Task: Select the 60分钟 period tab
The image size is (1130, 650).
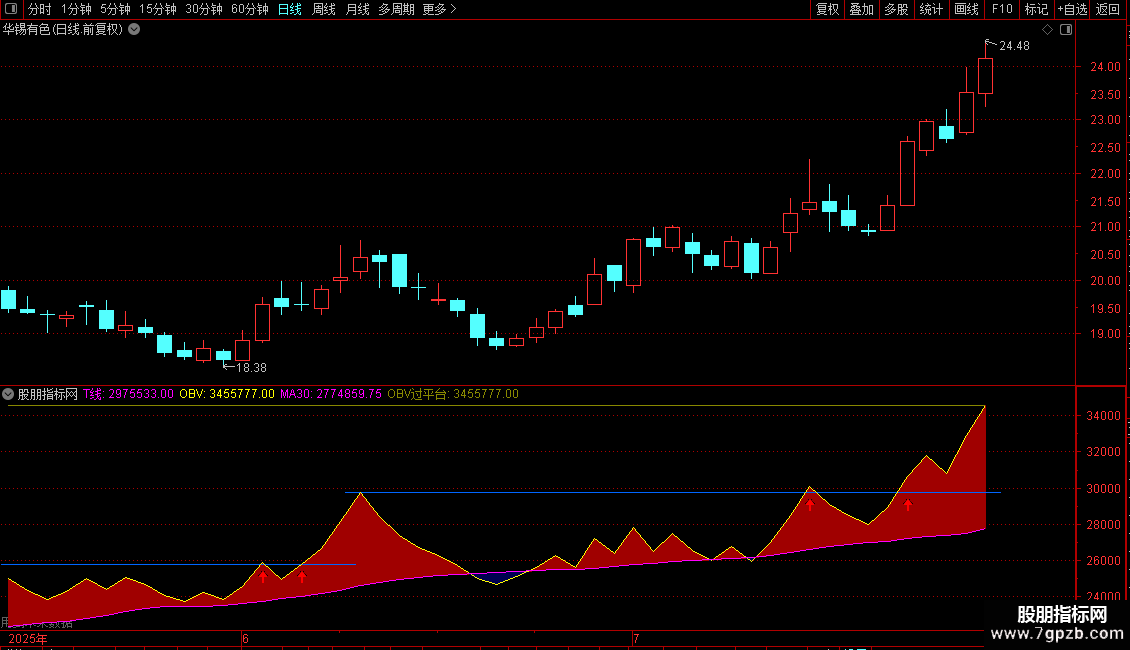Action: pos(249,9)
